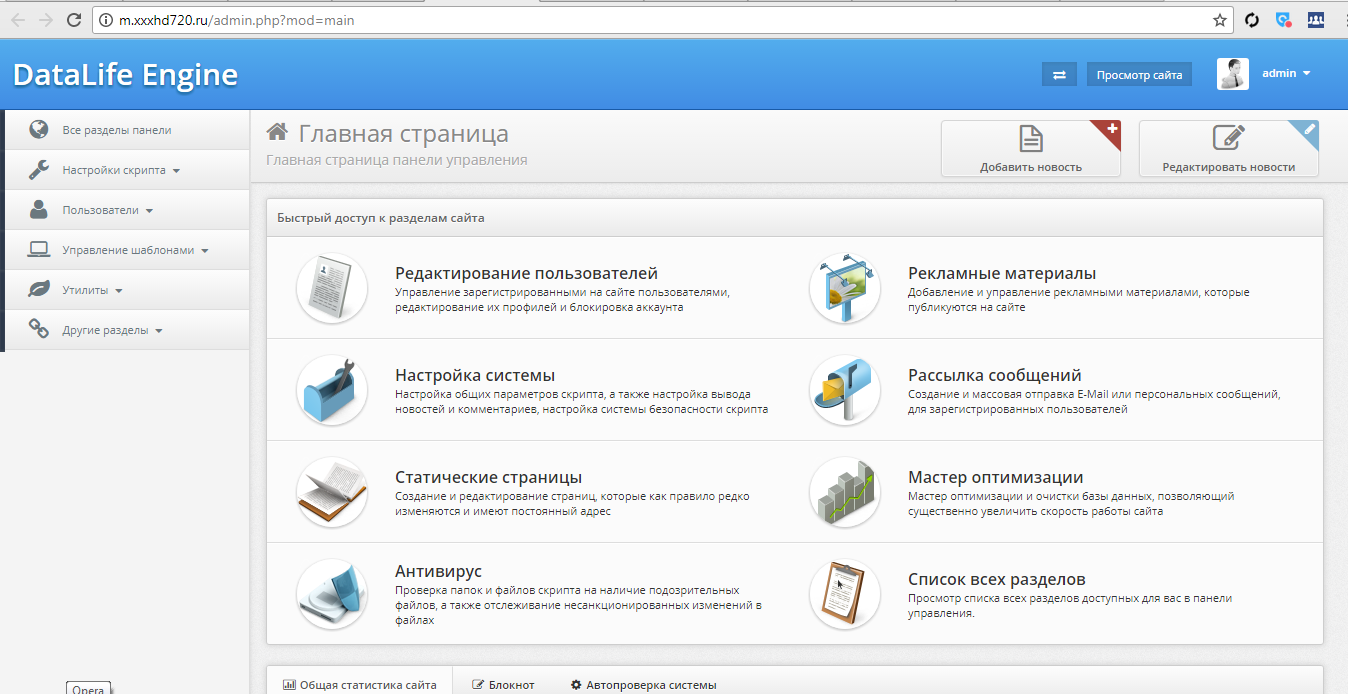This screenshot has width=1348, height=694.
Task: Open the message mailing mailbox icon
Action: tap(844, 390)
